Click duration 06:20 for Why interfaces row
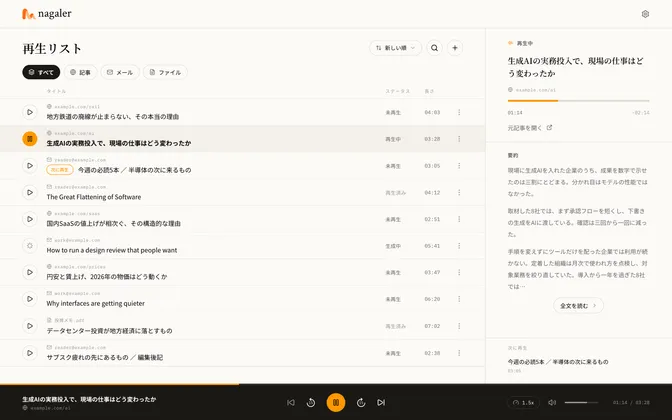672x420 pixels. [x=432, y=299]
